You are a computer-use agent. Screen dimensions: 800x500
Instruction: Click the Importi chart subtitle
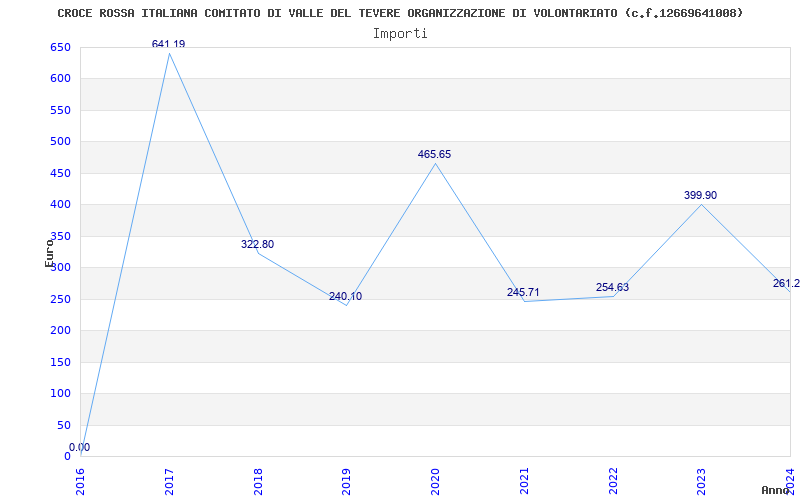point(400,34)
